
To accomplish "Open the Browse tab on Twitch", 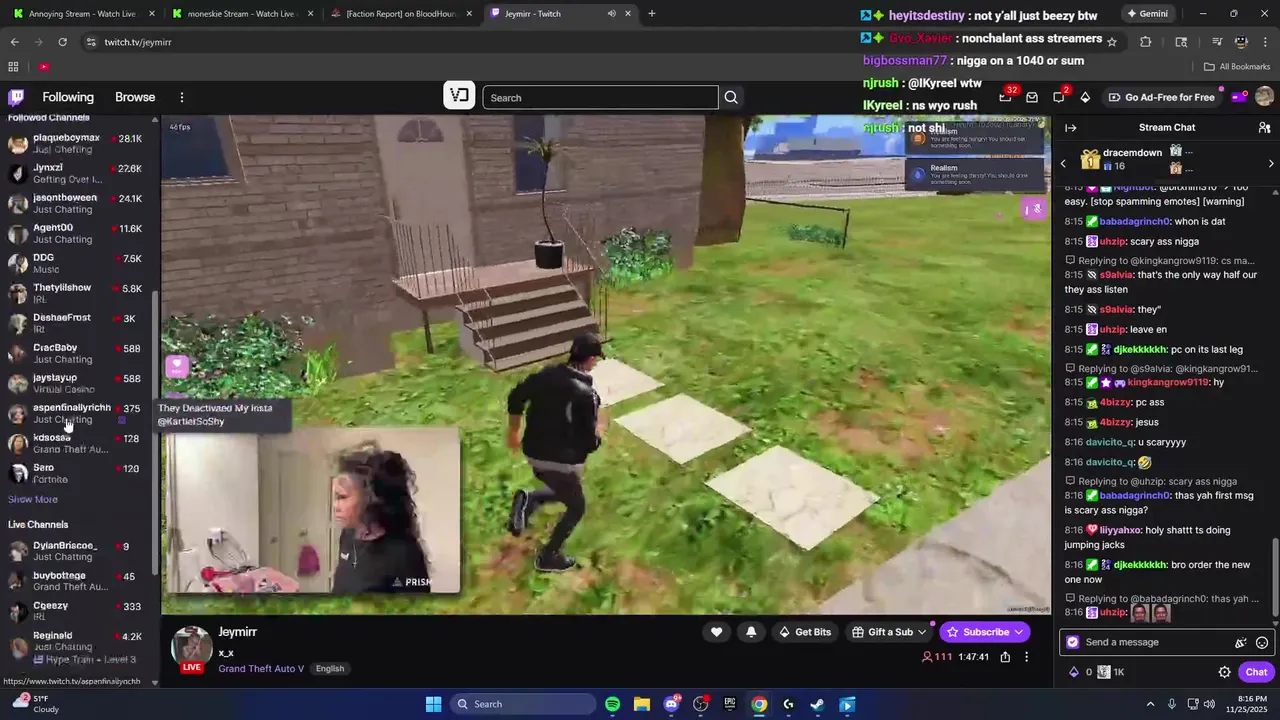I will tap(135, 97).
